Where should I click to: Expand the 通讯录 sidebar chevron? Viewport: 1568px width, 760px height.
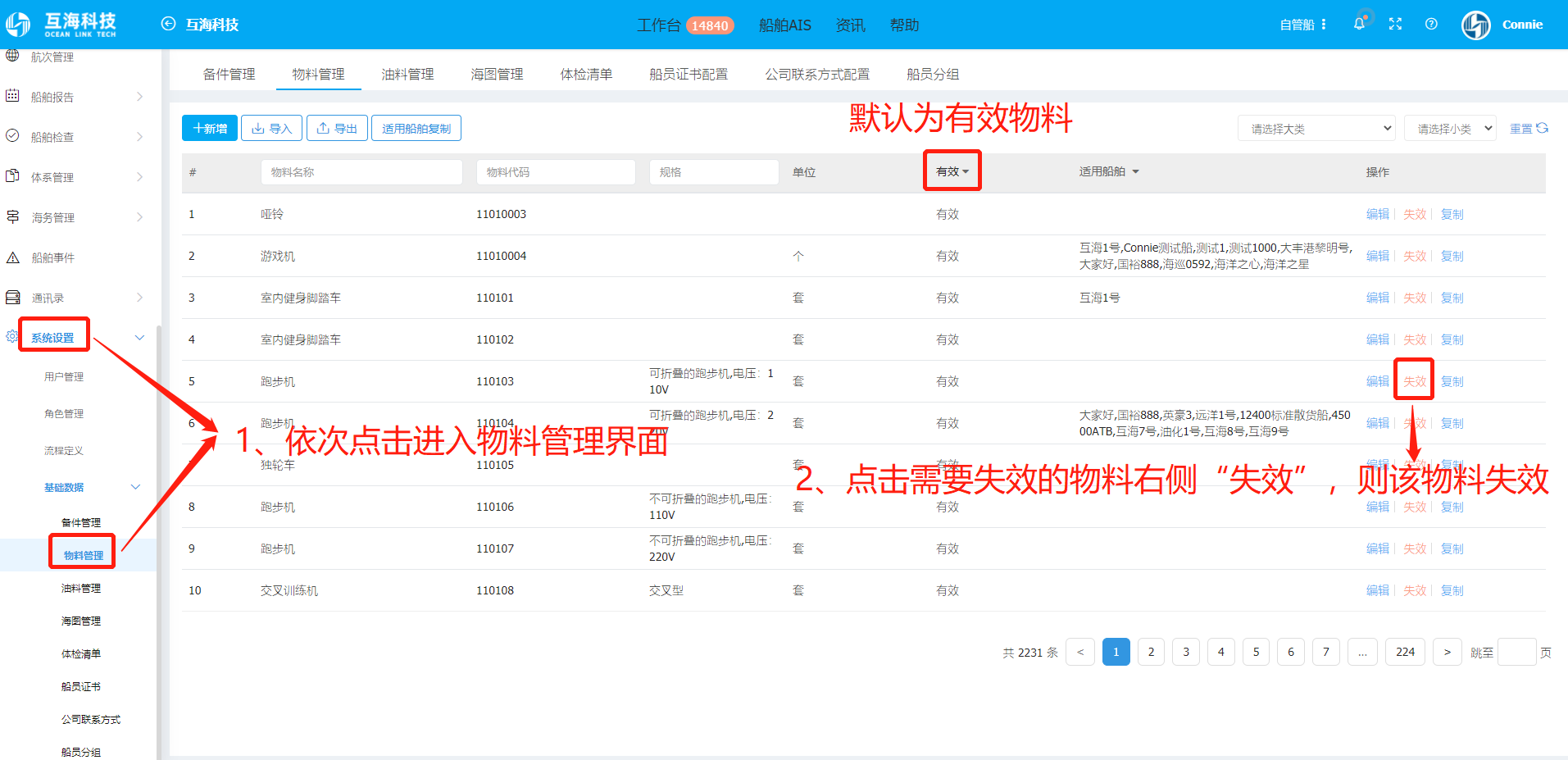pos(139,298)
